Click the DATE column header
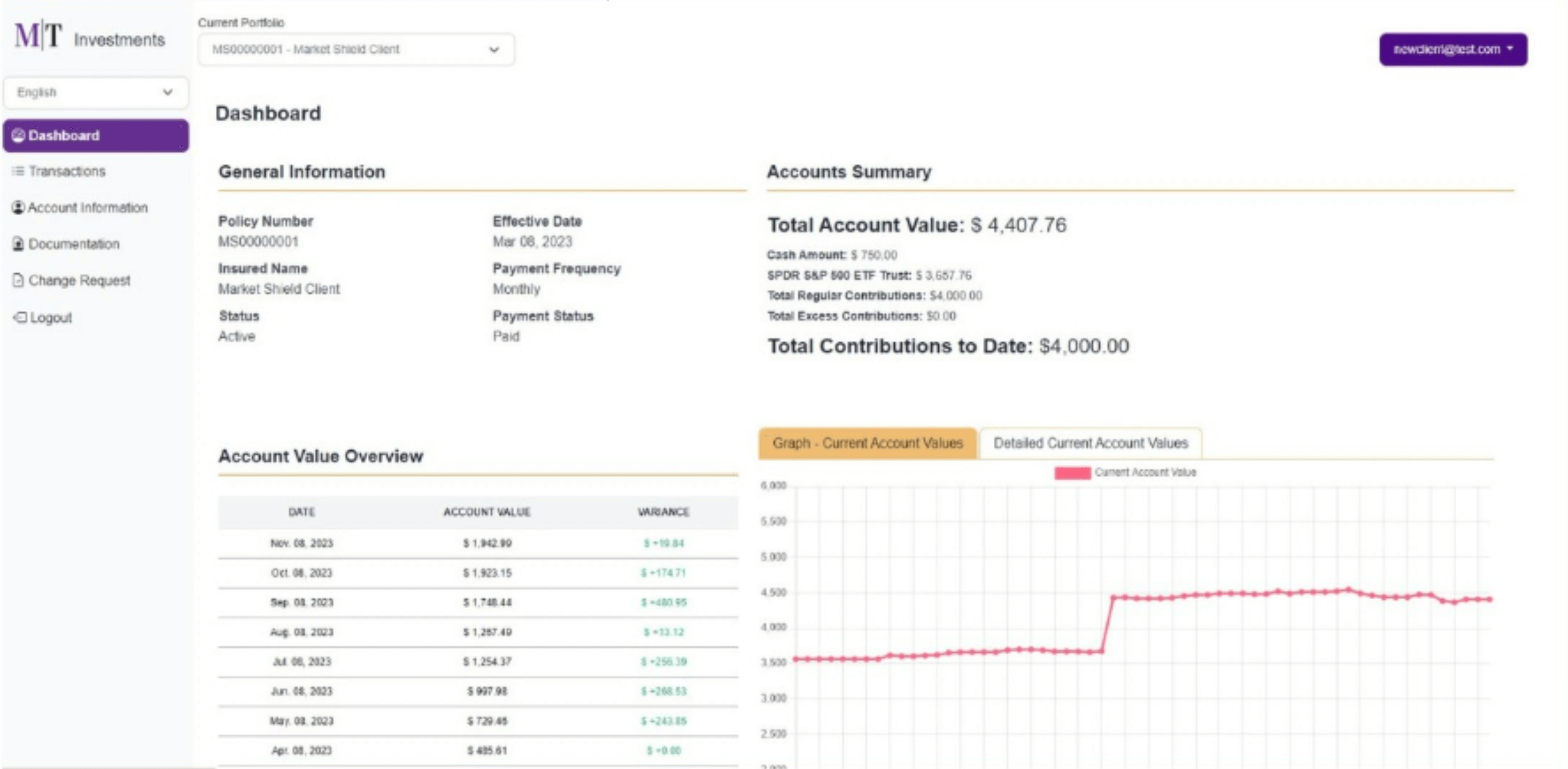This screenshot has height=769, width=1568. pos(301,512)
